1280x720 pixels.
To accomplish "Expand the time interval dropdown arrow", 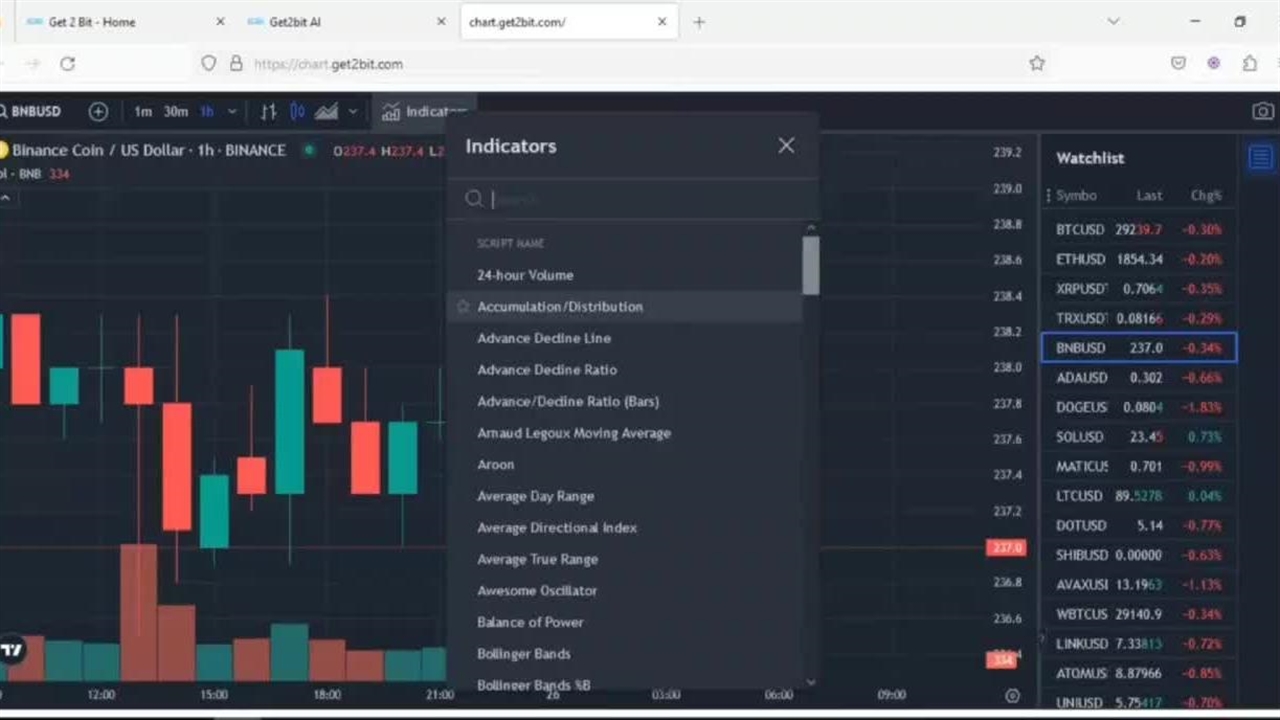I will (232, 112).
